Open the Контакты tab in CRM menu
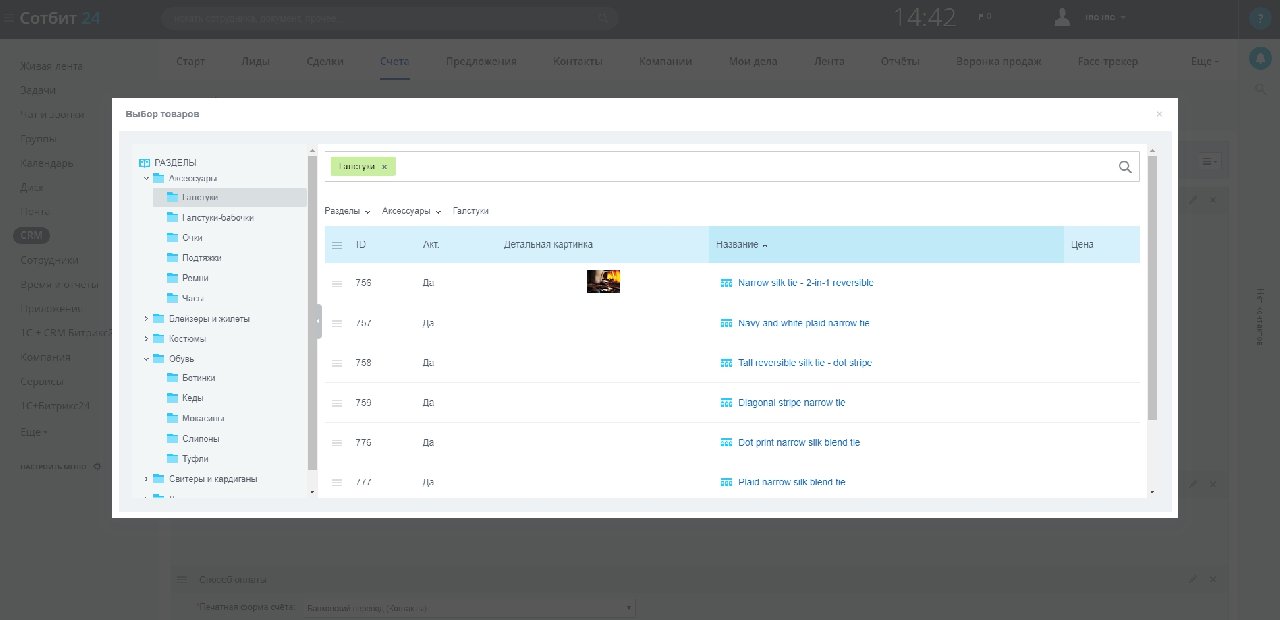 [578, 61]
